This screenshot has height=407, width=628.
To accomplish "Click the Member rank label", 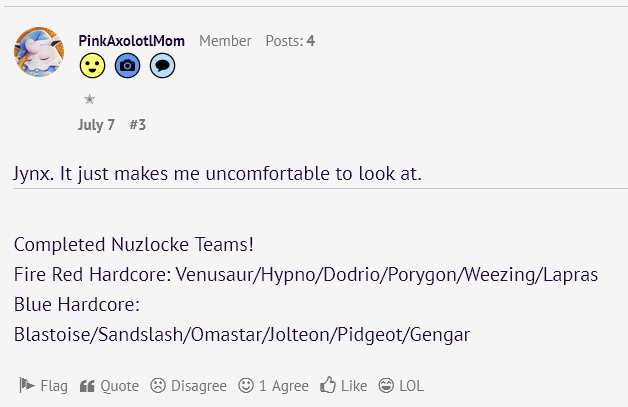I will point(225,41).
